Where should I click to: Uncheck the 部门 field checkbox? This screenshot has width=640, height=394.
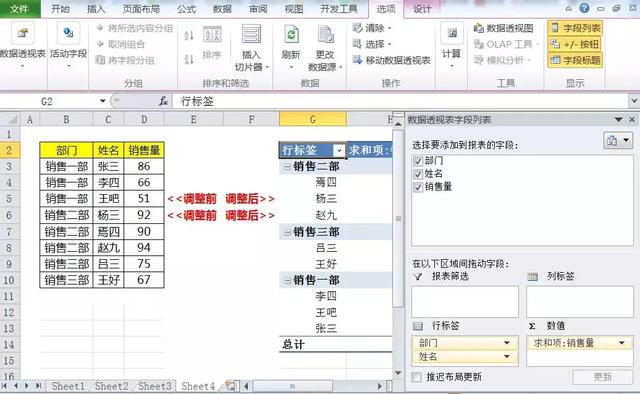[x=418, y=161]
